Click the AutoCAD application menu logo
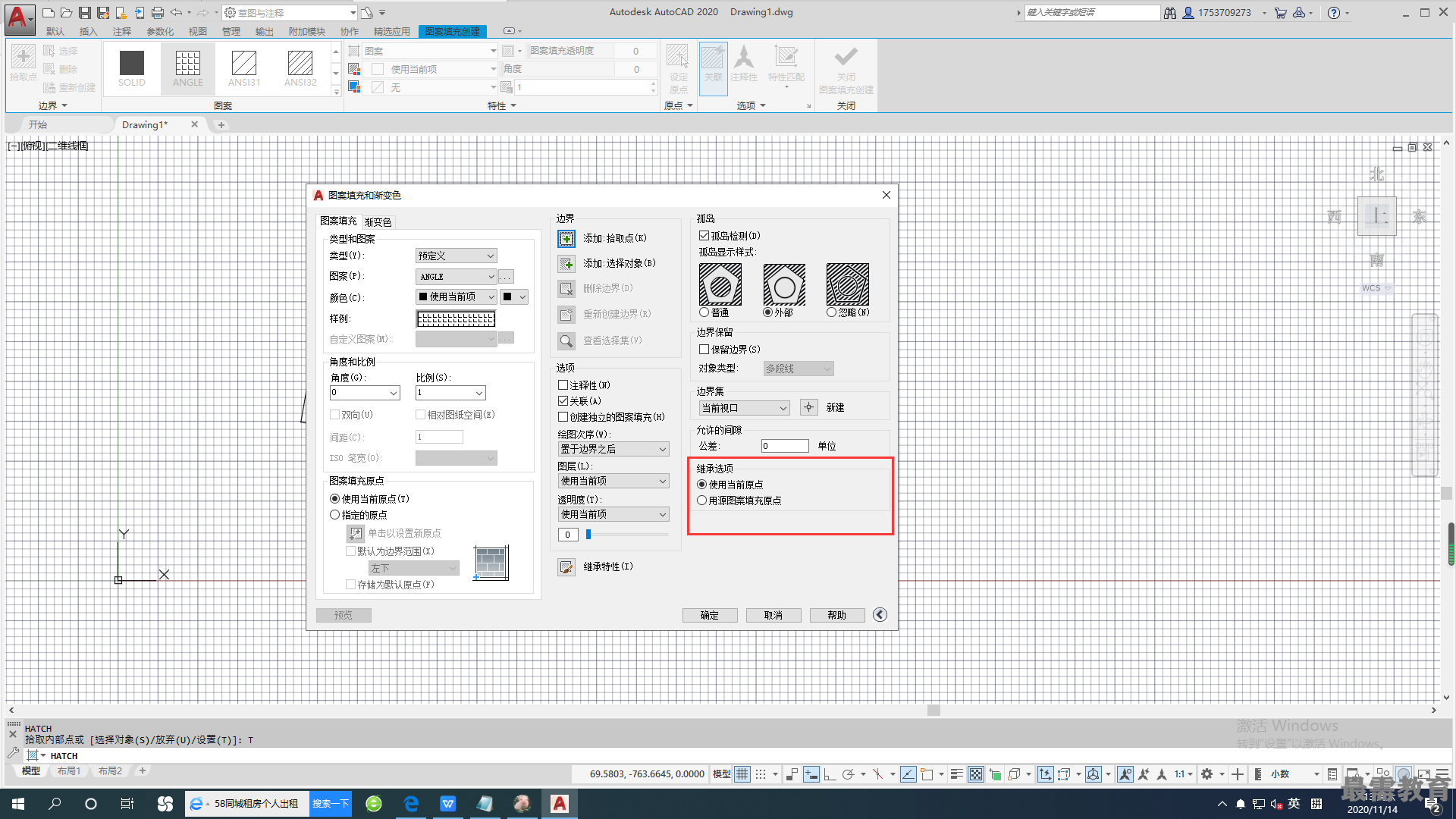This screenshot has width=1456, height=819. pyautogui.click(x=18, y=18)
